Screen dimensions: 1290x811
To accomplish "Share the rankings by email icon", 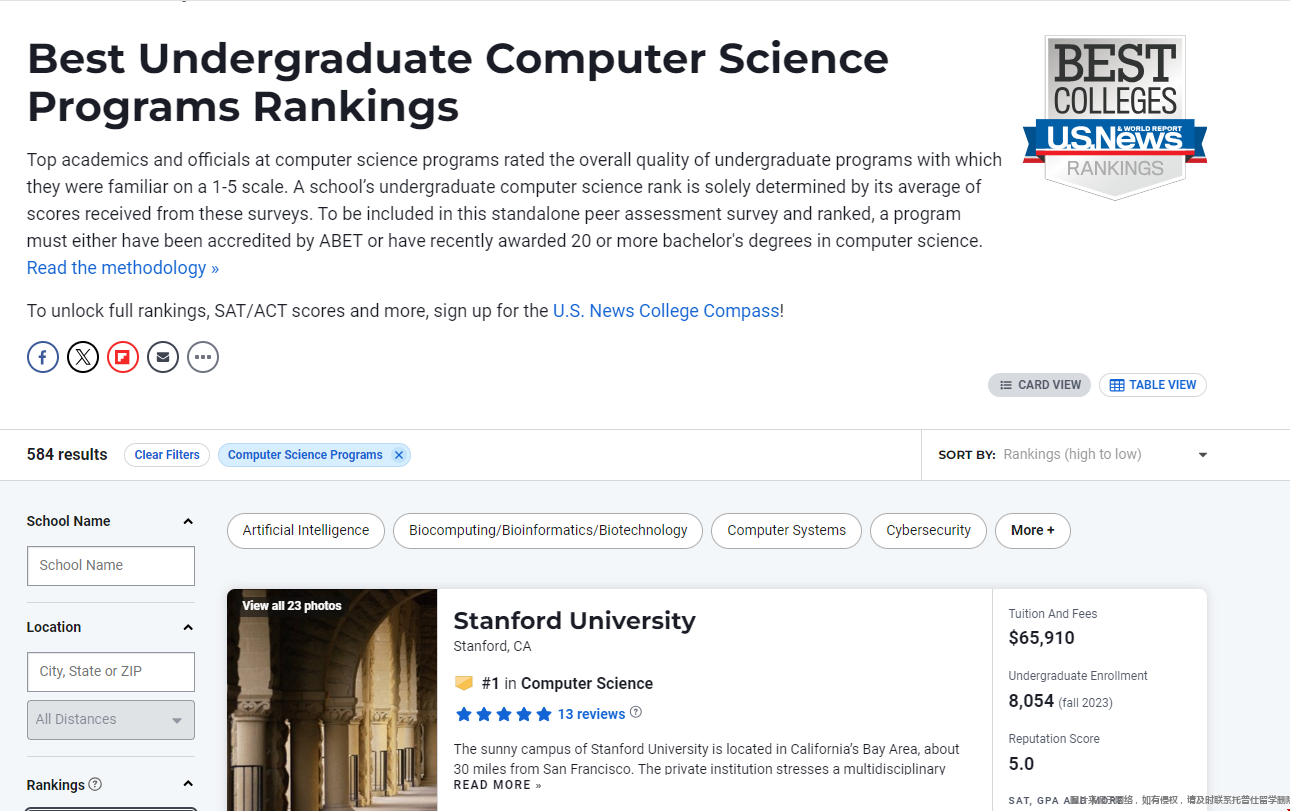I will (163, 357).
